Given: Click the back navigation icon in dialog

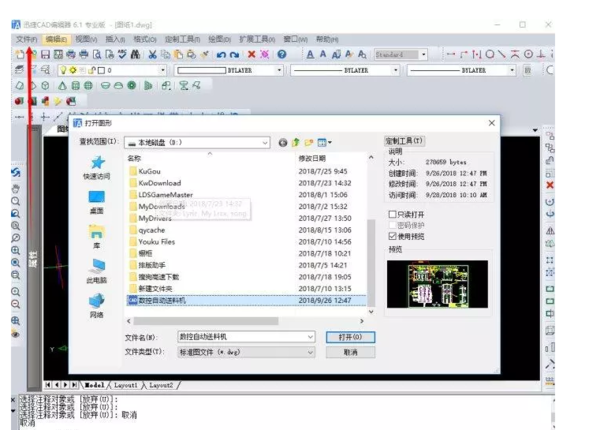Looking at the screenshot, I should [284, 142].
